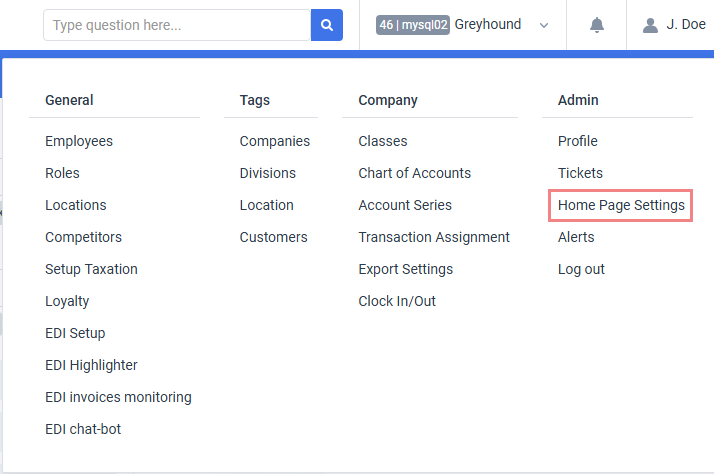714x474 pixels.
Task: Click the user avatar icon
Action: [650, 25]
